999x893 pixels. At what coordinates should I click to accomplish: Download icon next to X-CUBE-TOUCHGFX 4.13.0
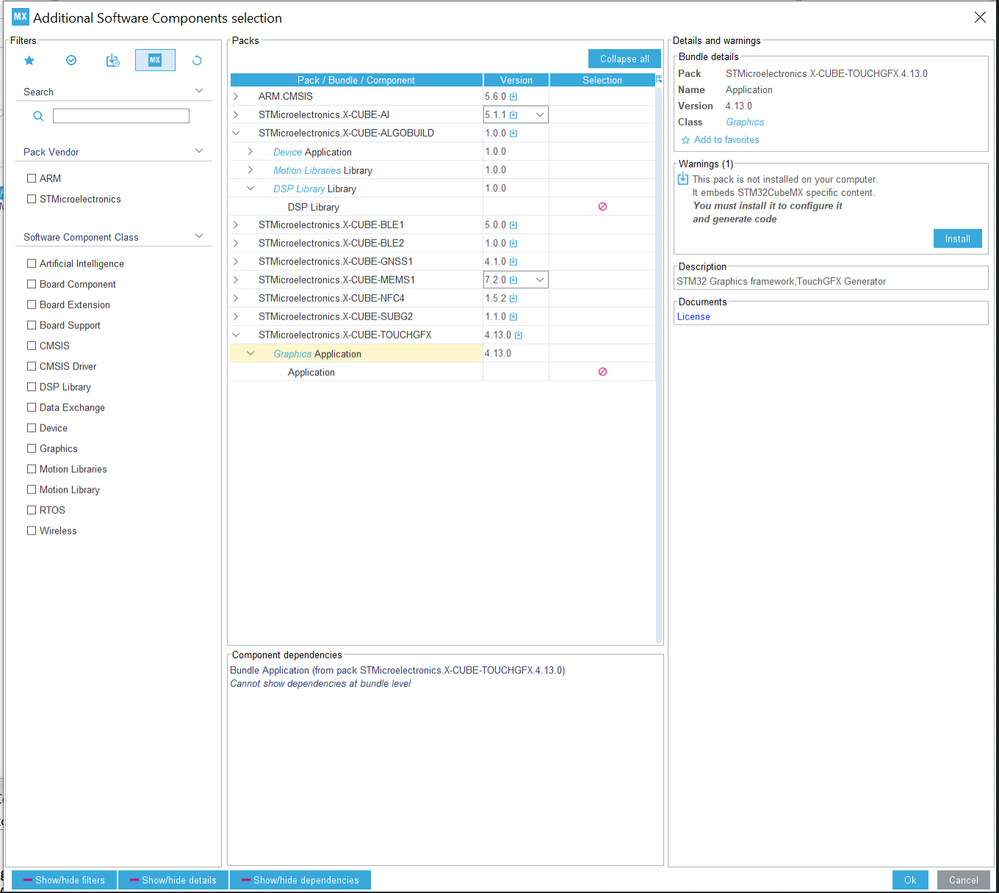coord(519,336)
